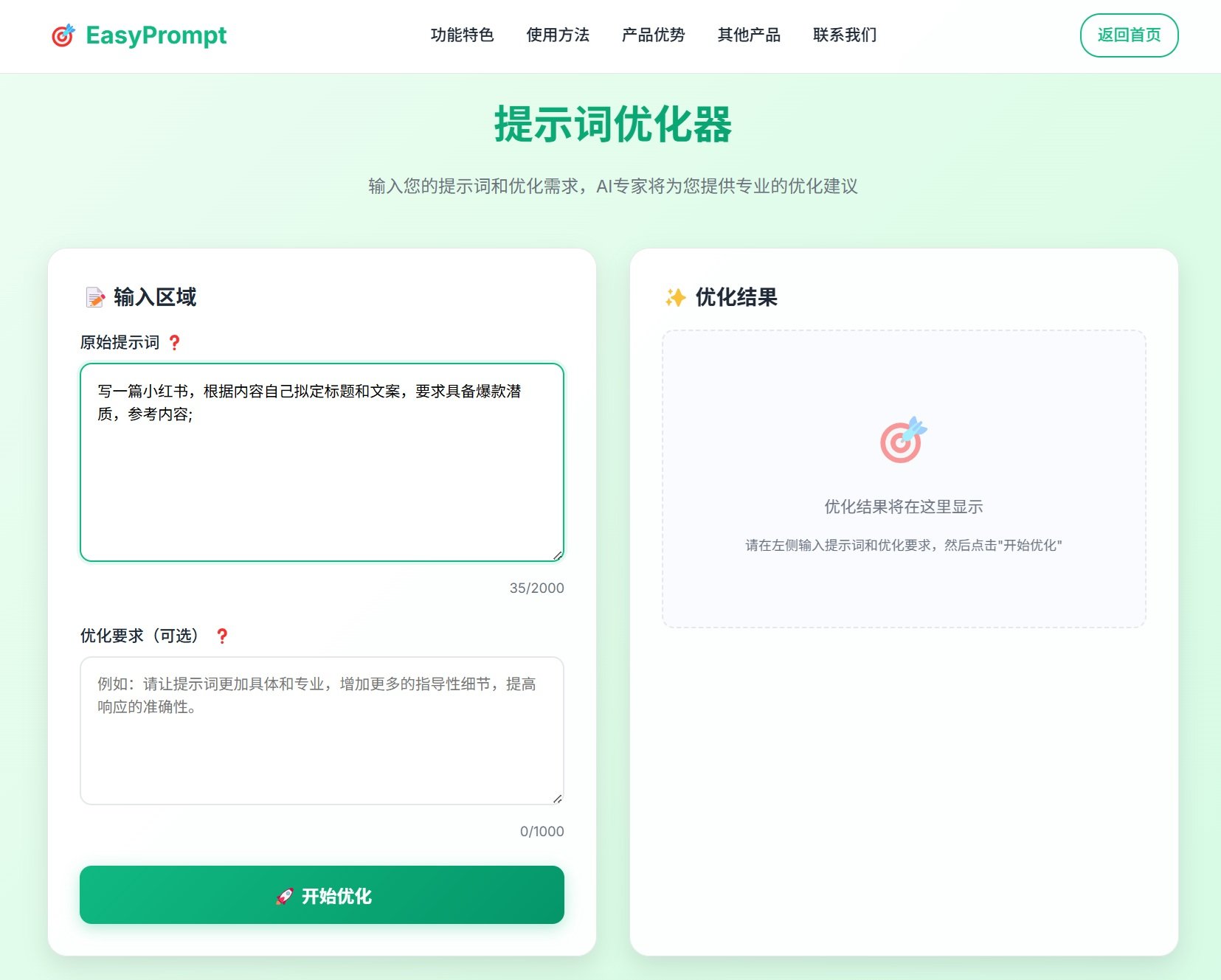Click the red question mark next to 原始提示词

175,341
